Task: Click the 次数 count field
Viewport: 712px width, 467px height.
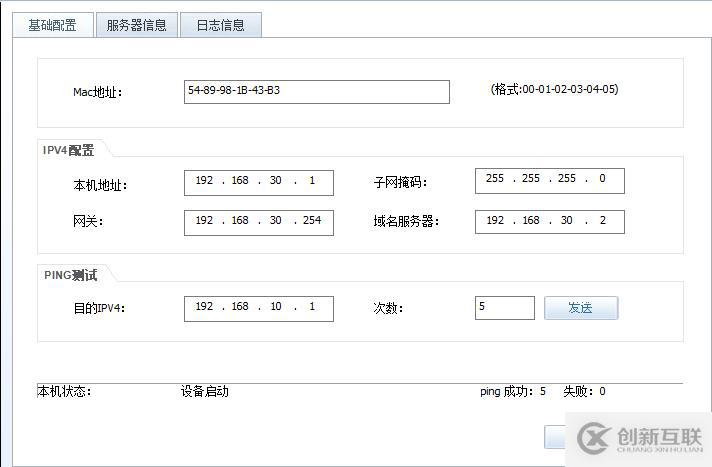Action: click(504, 308)
